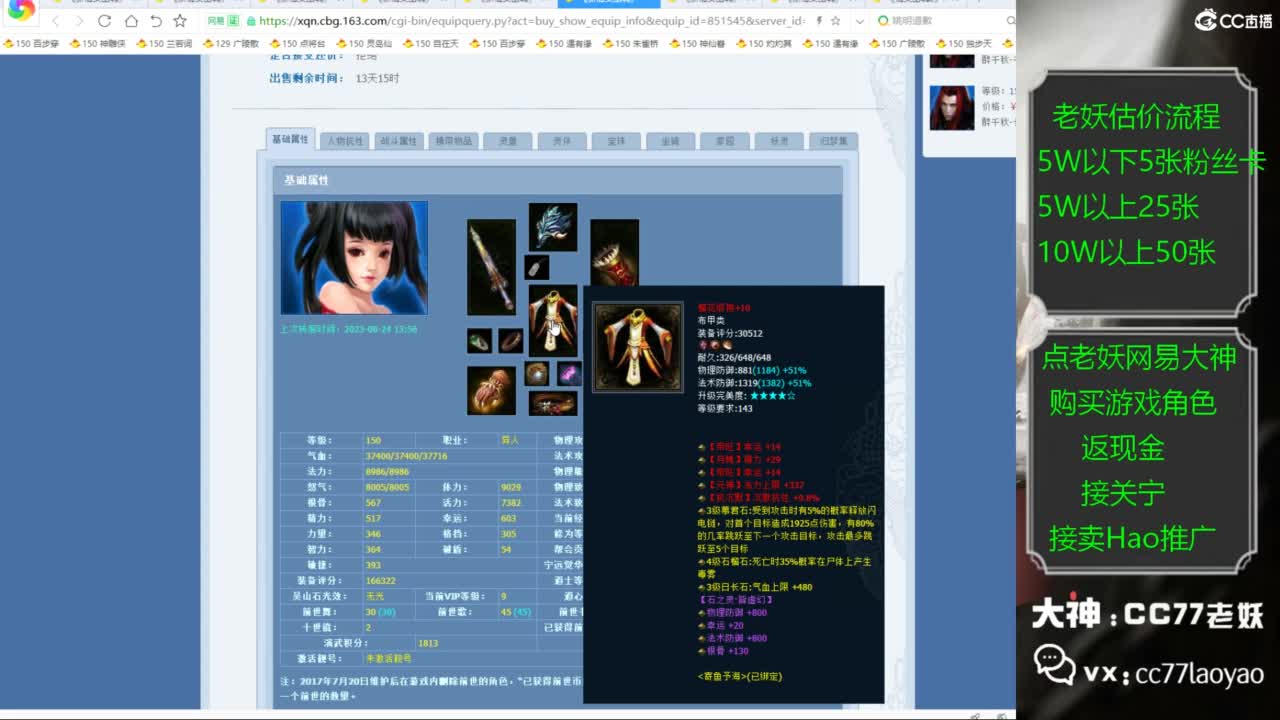Open the '129 广陵散' bookmark
Image resolution: width=1280 pixels, height=720 pixels.
tap(230, 44)
